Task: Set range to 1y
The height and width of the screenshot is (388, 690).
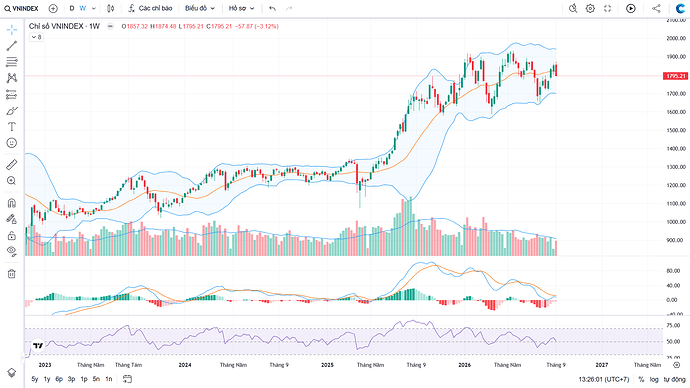Action: tap(47, 379)
